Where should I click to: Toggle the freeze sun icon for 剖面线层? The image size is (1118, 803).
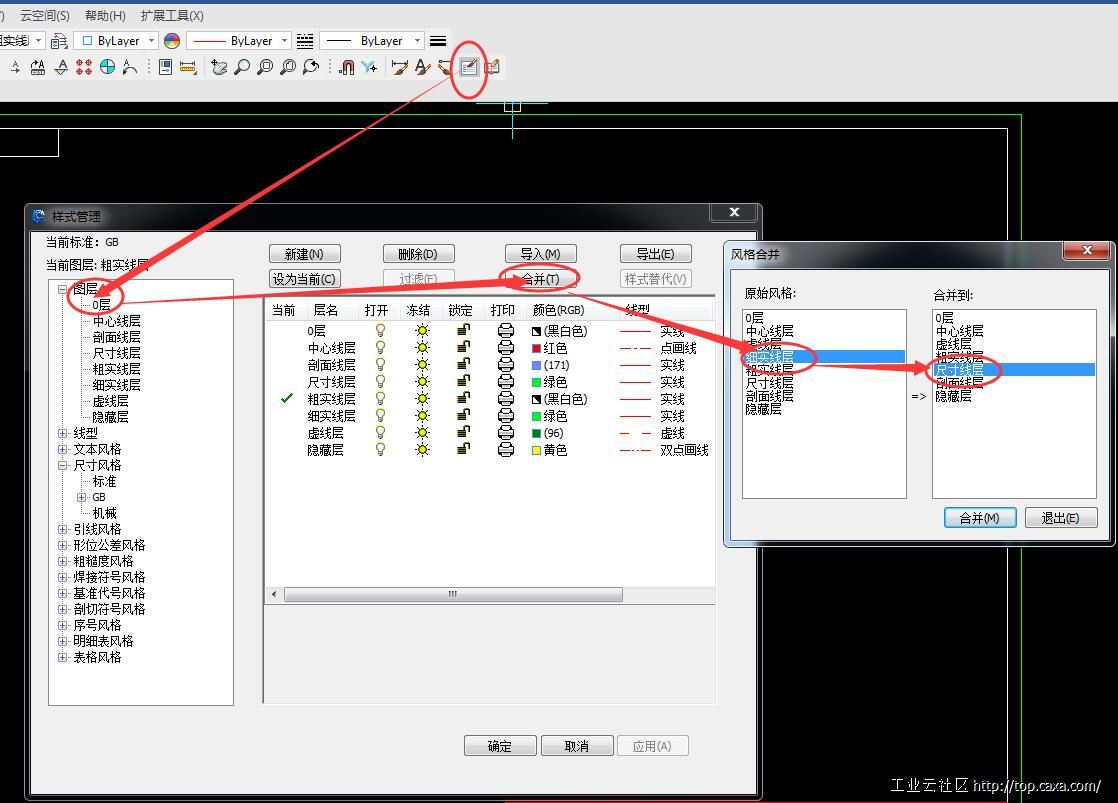click(x=422, y=365)
